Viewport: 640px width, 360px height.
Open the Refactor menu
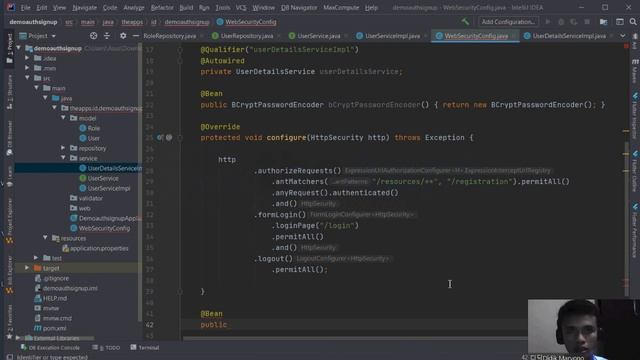(162, 7)
